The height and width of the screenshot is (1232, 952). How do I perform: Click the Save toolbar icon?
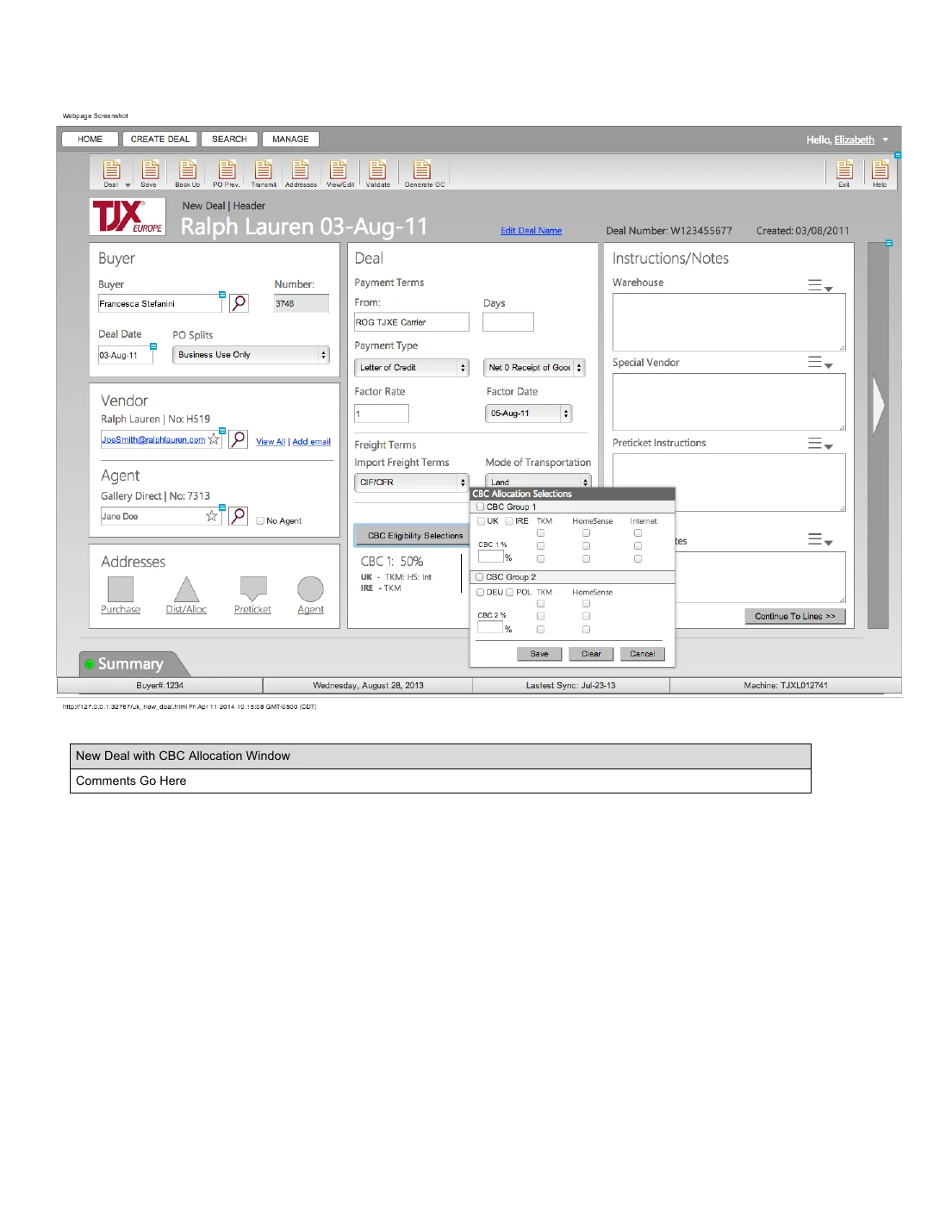tap(150, 171)
